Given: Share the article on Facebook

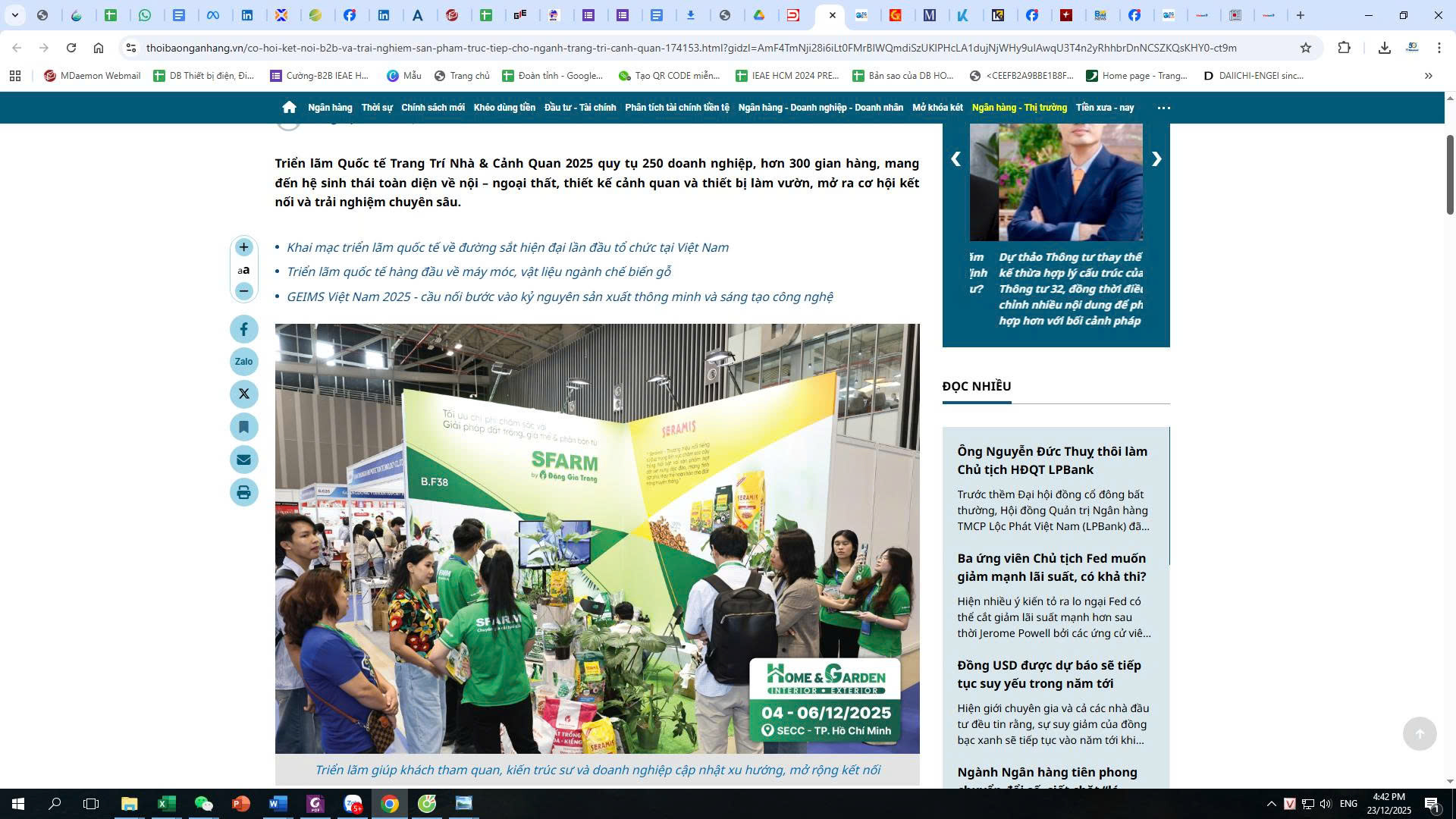Looking at the screenshot, I should (x=243, y=329).
